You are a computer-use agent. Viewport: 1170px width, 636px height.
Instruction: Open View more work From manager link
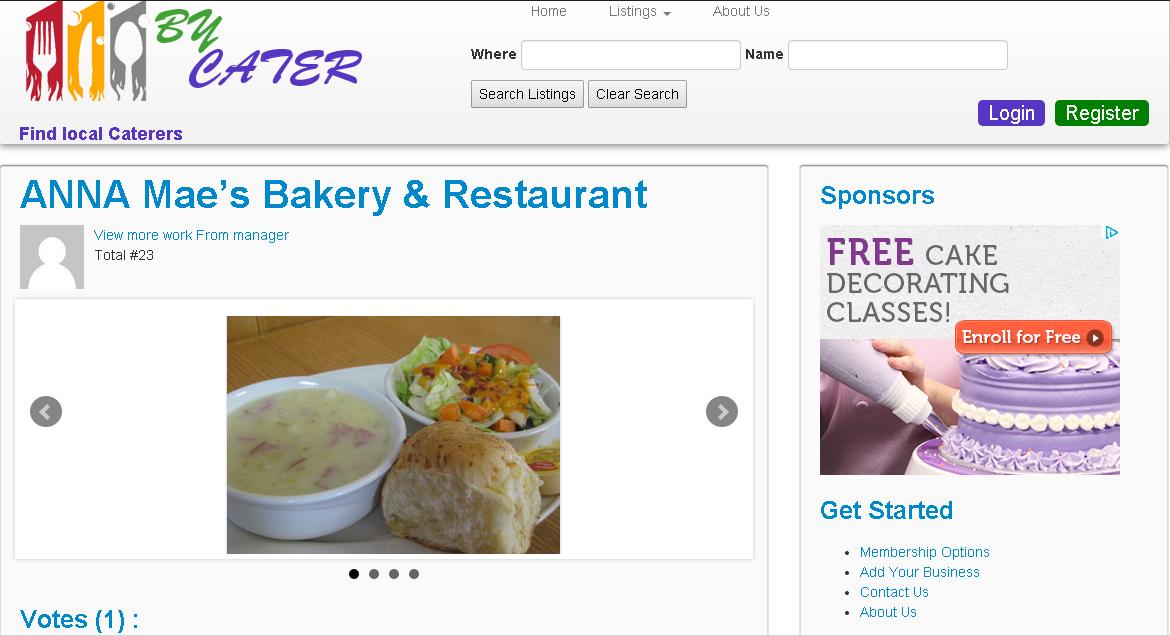pyautogui.click(x=191, y=235)
